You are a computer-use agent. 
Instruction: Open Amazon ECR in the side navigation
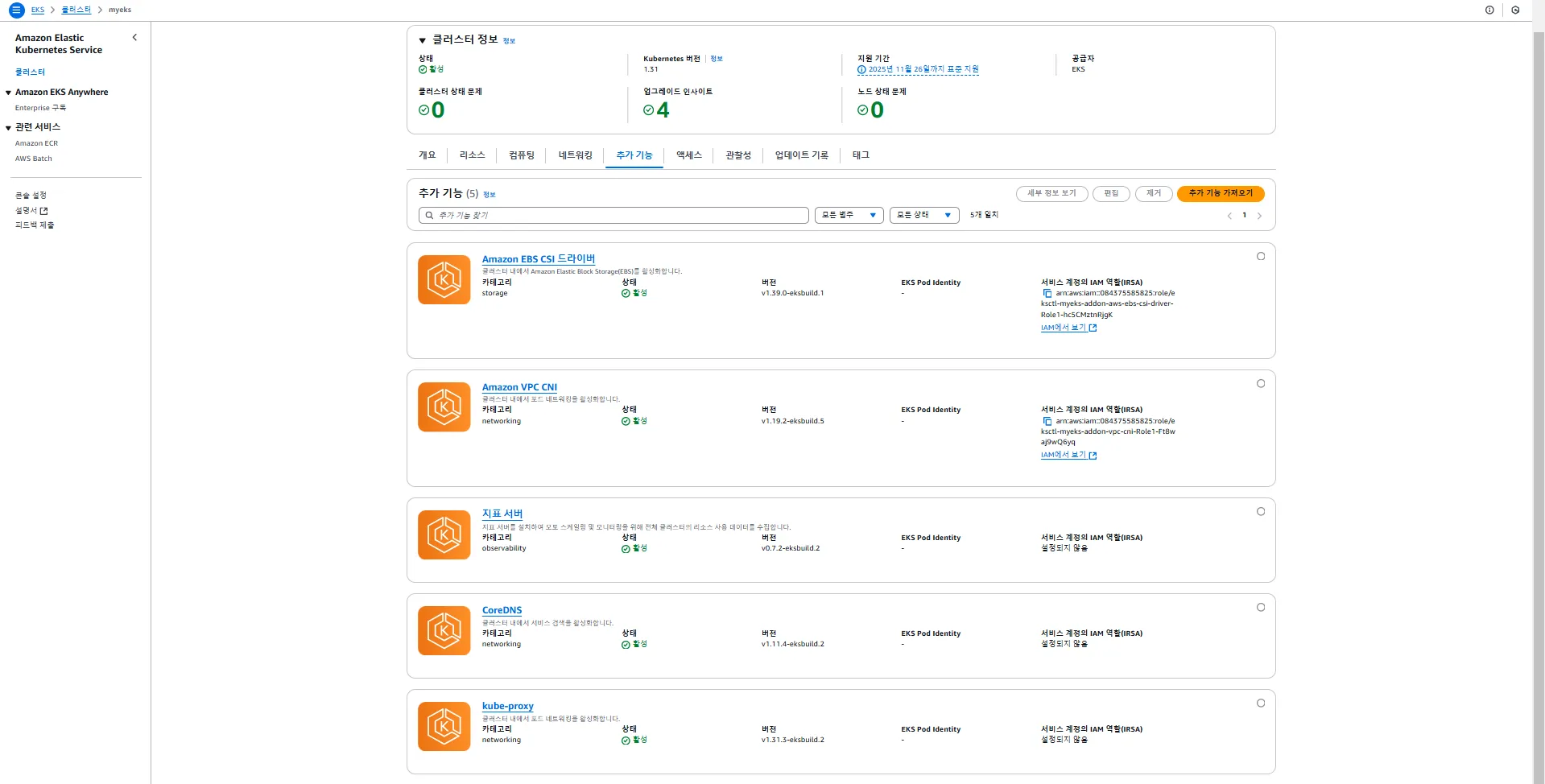tap(36, 144)
